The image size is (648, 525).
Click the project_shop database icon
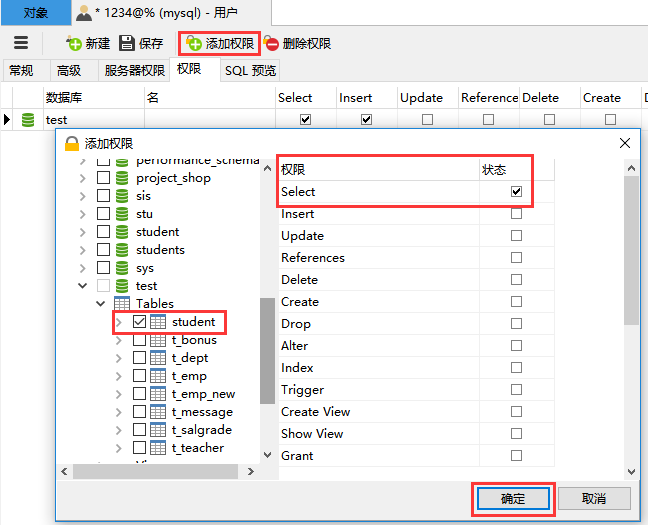click(x=122, y=178)
